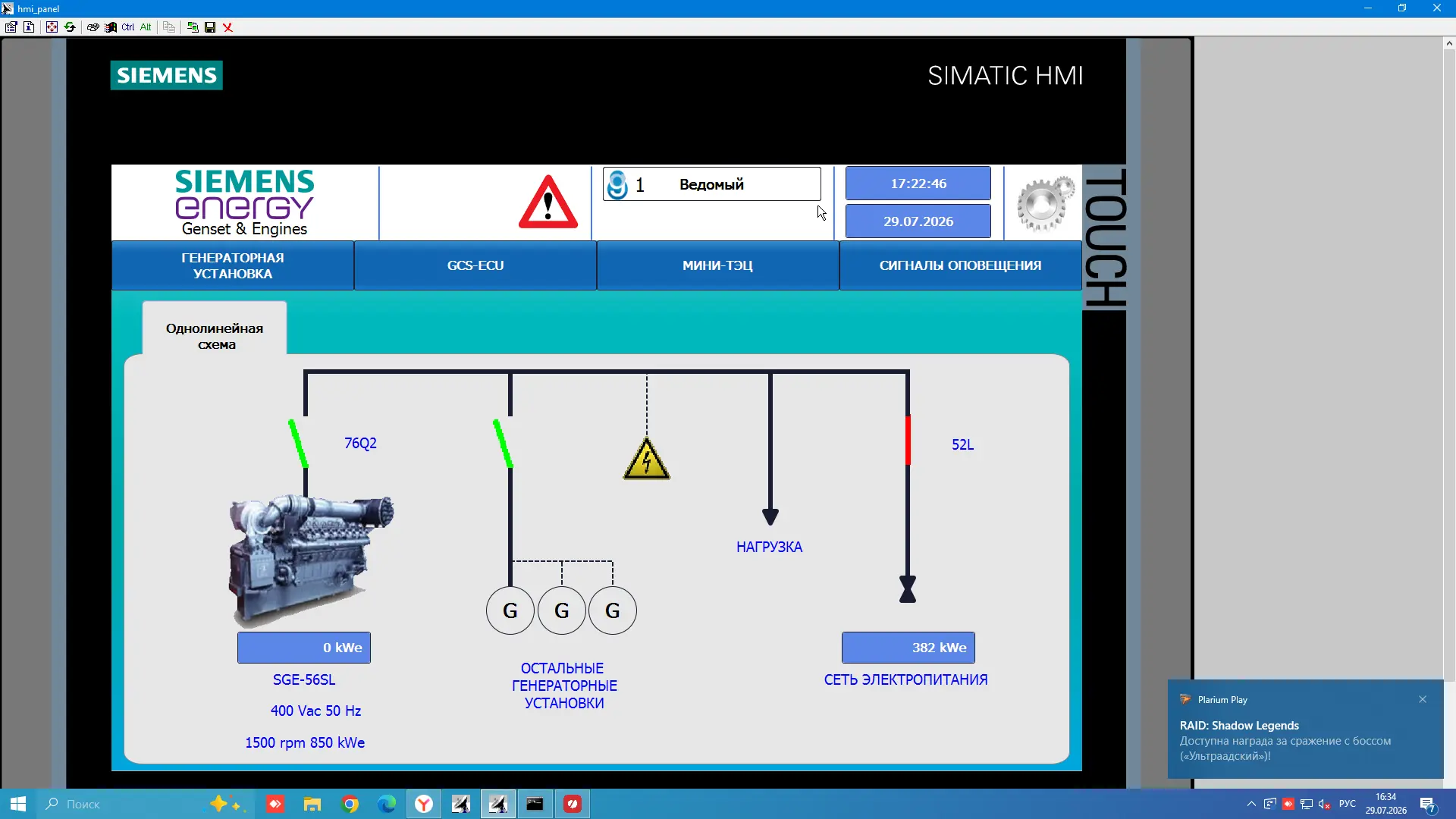Click the Поиск taskbar search box
Image resolution: width=1456 pixels, height=819 pixels.
[144, 804]
